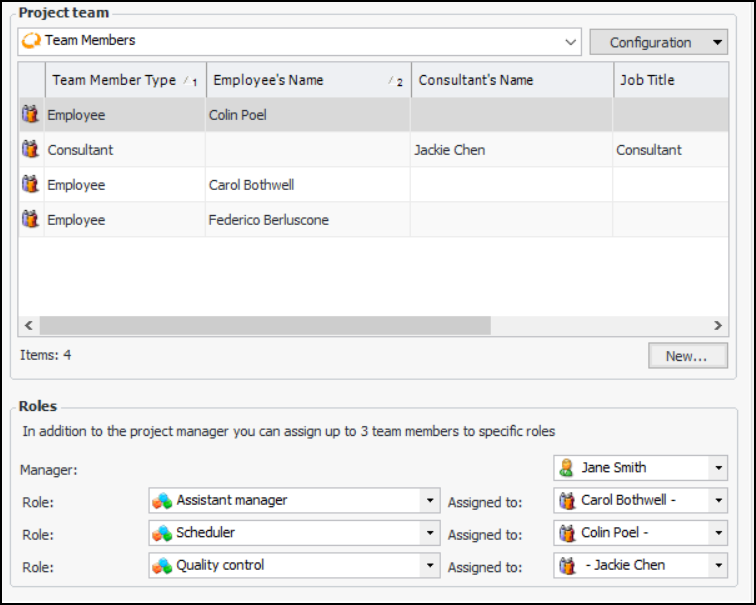Open the Configuration dropdown arrow
Image resolution: width=756 pixels, height=605 pixels.
pyautogui.click(x=717, y=42)
